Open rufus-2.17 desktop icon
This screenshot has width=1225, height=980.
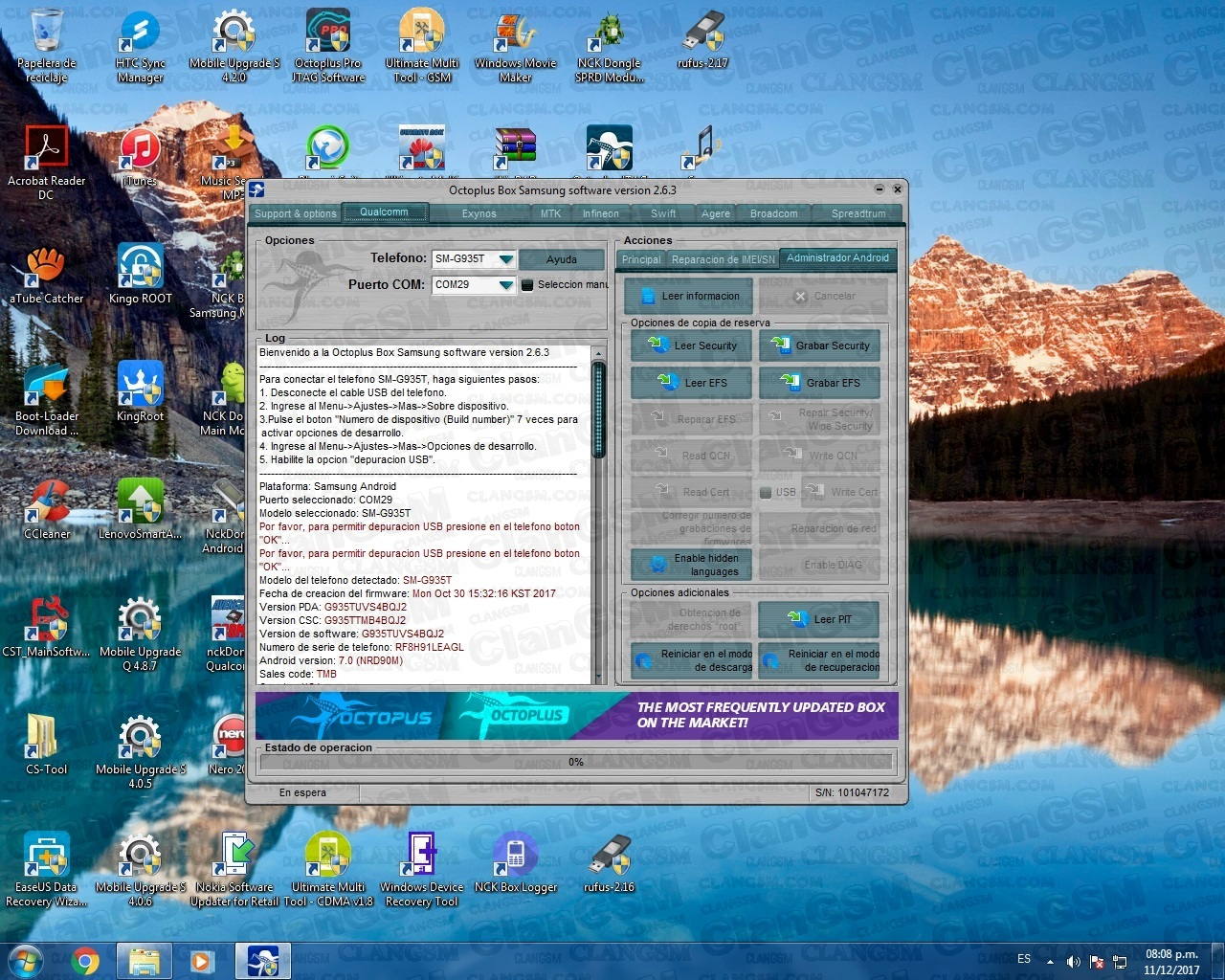703,39
